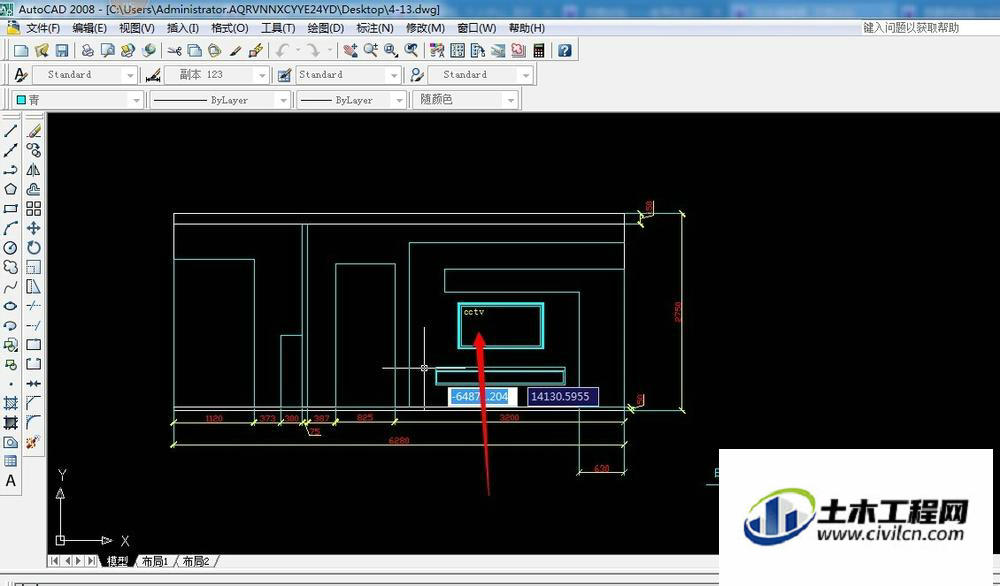Click the dynamic input field showing 14130.5955
The image size is (1000, 586).
click(x=562, y=397)
